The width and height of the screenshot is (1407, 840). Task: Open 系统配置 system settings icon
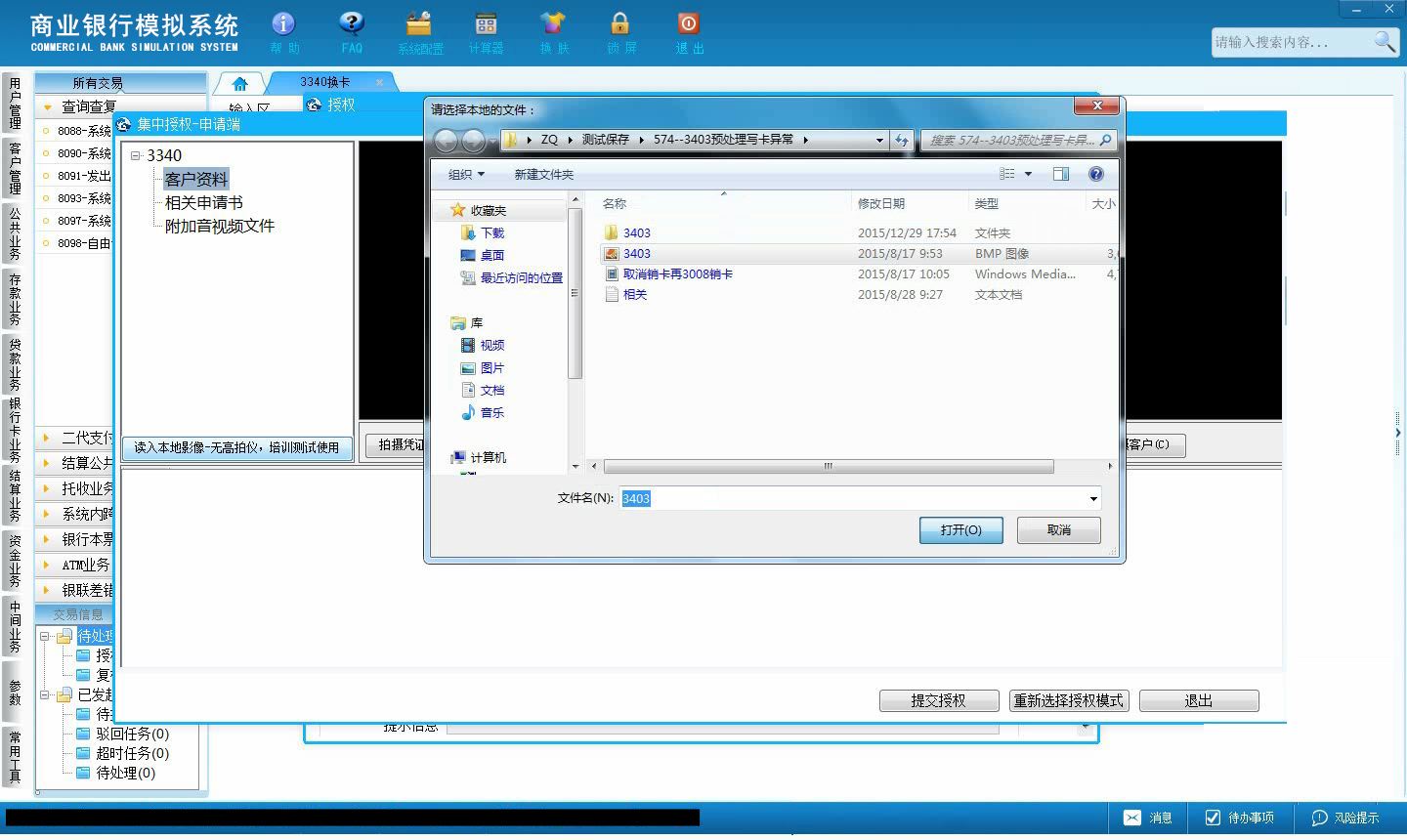pos(420,32)
